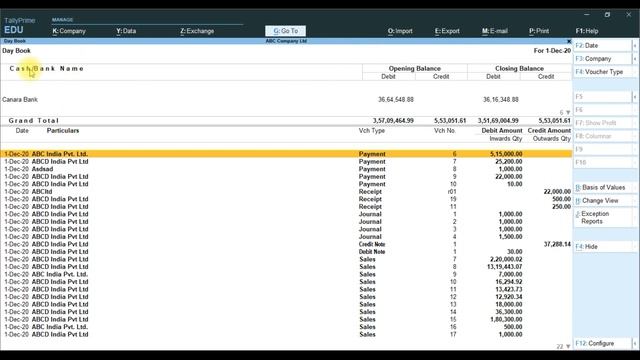Viewport: 640px width, 360px height.
Task: Minimize the TallyPrime window
Action: tap(587, 14)
